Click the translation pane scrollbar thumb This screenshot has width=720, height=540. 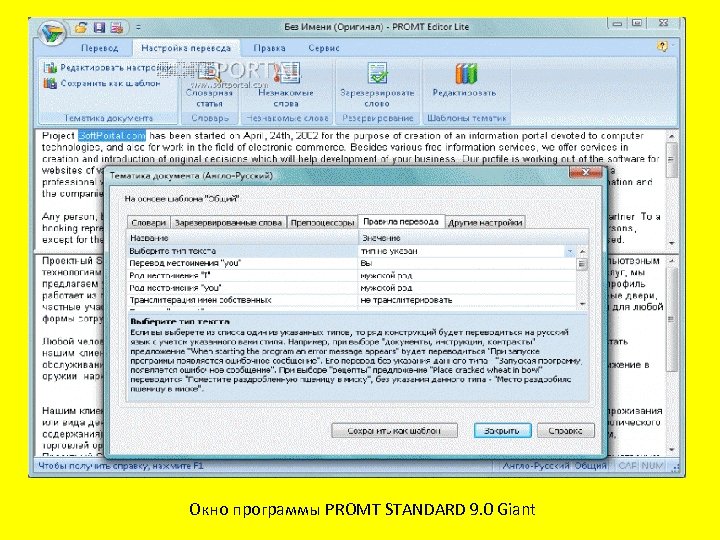671,320
